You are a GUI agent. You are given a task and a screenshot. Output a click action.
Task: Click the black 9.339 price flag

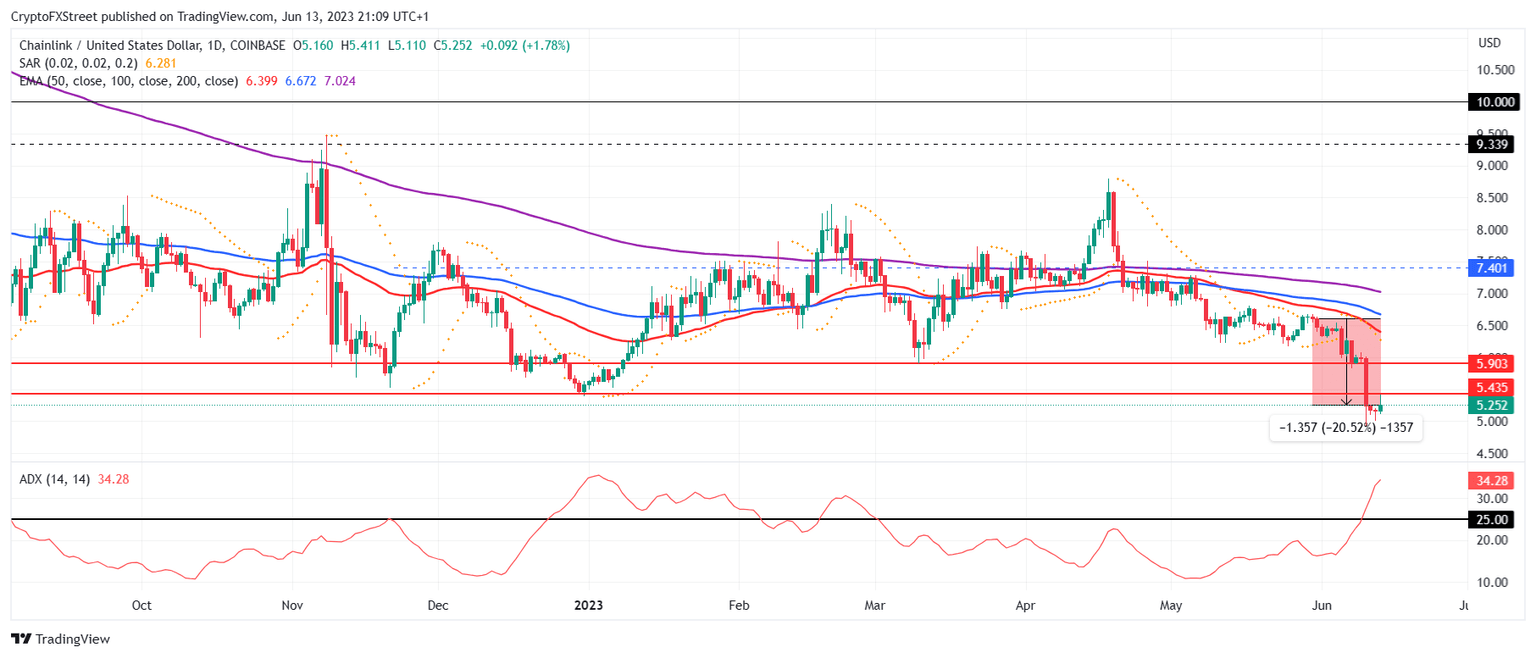pos(1490,144)
